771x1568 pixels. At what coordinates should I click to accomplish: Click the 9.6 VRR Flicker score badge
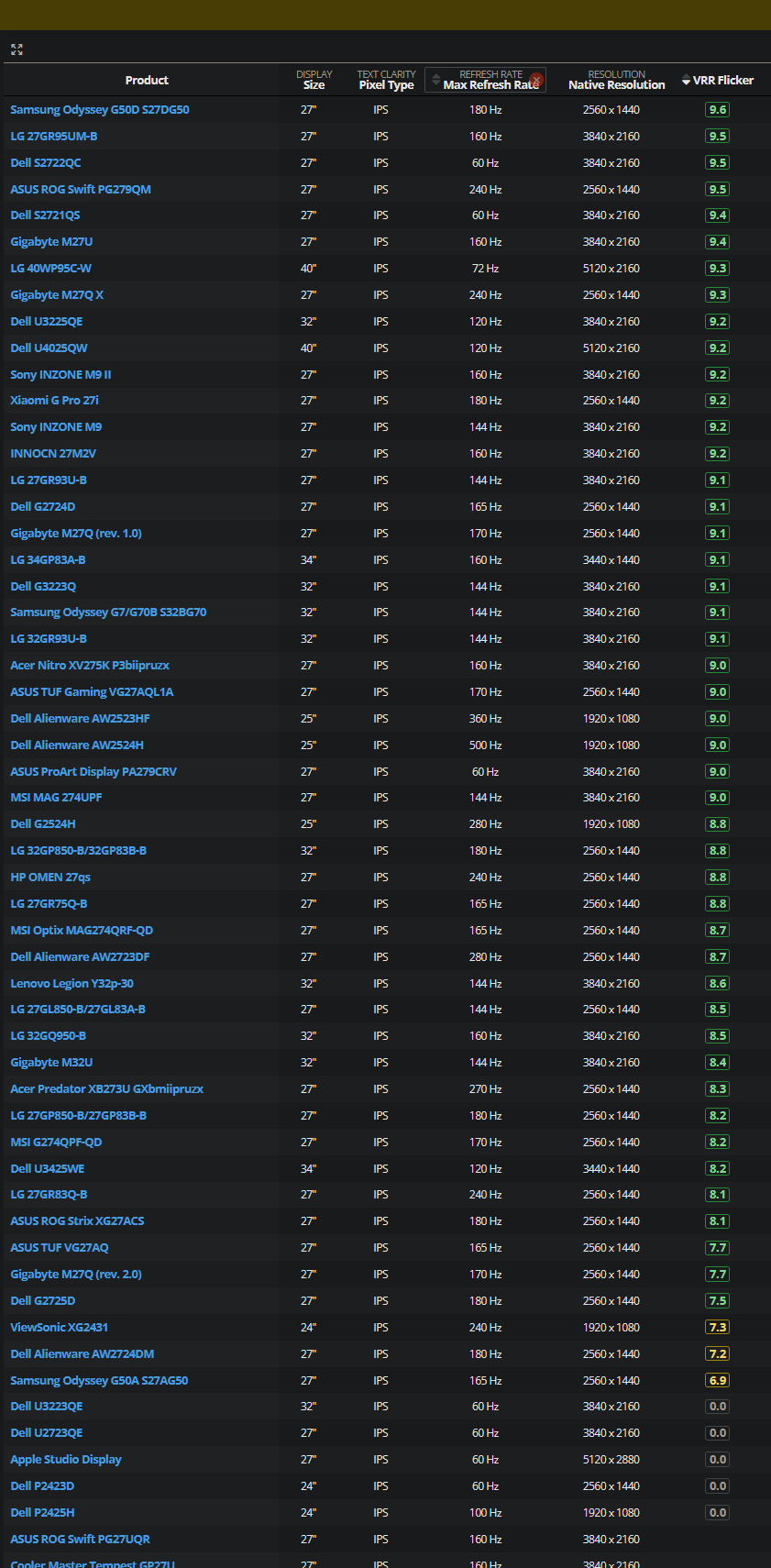tap(718, 109)
